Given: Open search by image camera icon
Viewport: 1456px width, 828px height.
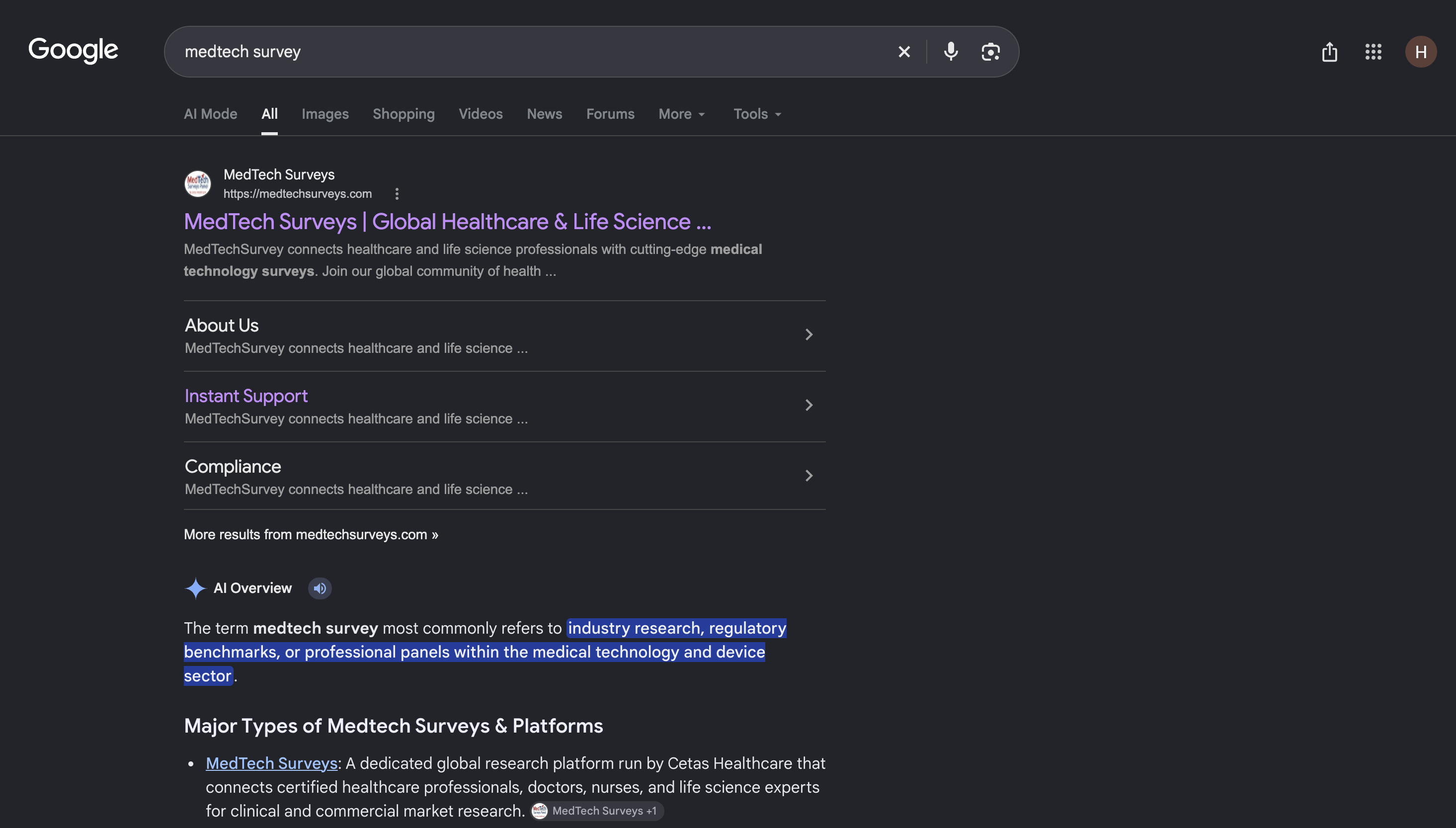Looking at the screenshot, I should point(990,52).
